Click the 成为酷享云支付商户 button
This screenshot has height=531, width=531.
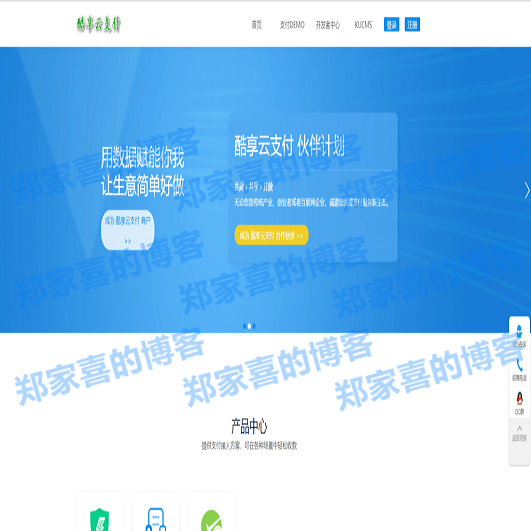click(x=127, y=230)
